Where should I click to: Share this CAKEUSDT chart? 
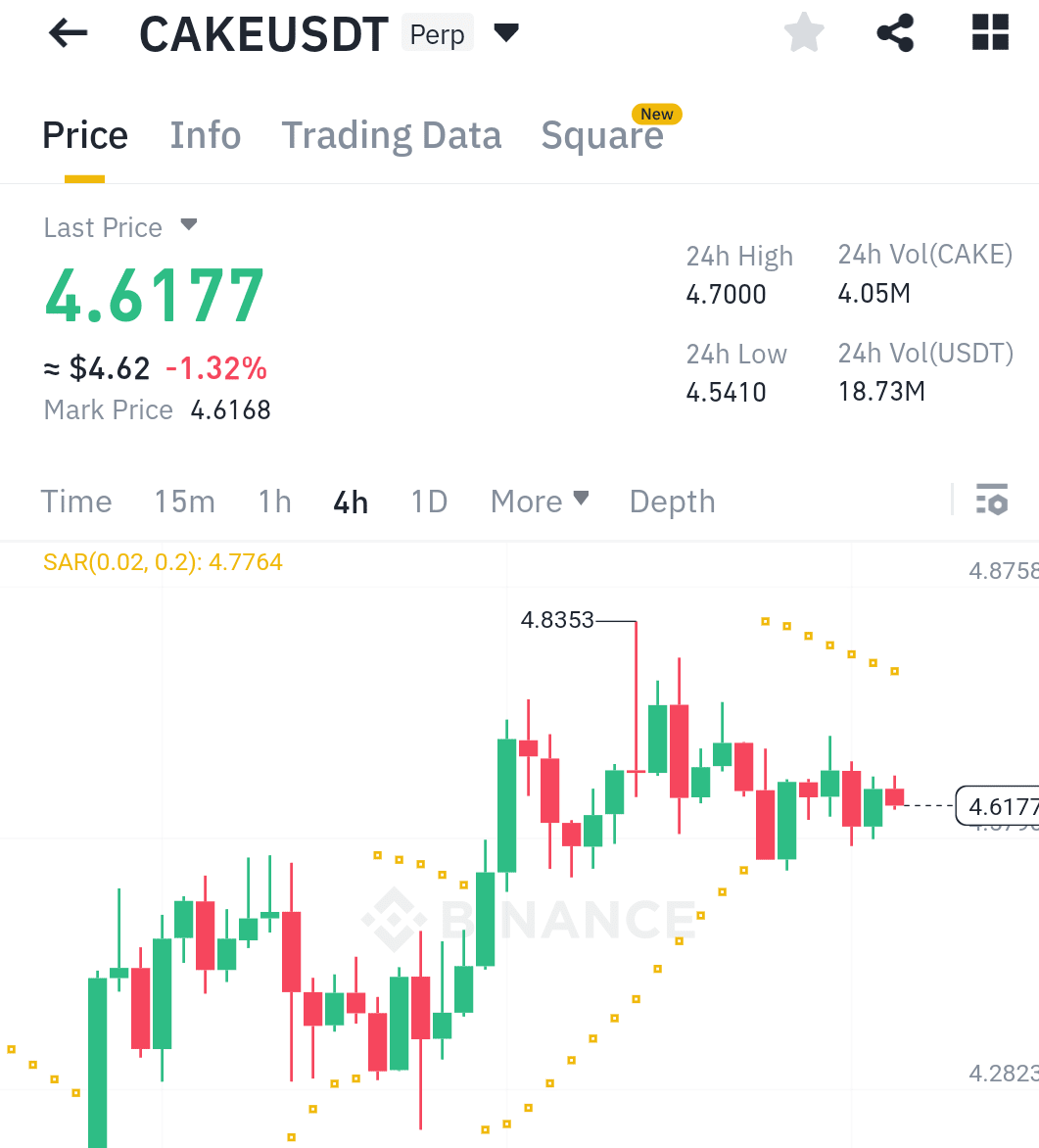(895, 33)
